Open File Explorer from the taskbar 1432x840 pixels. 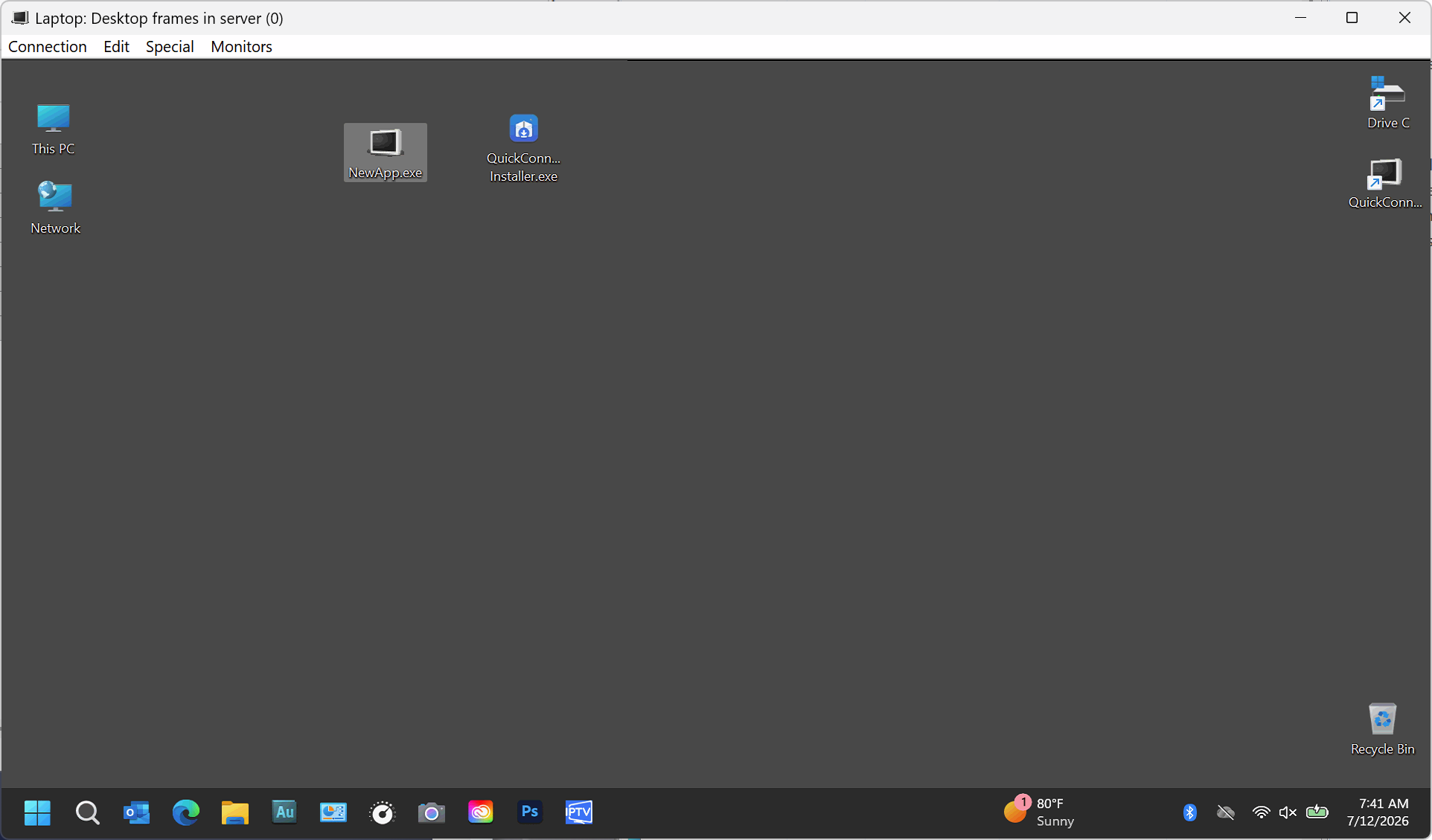pos(234,812)
